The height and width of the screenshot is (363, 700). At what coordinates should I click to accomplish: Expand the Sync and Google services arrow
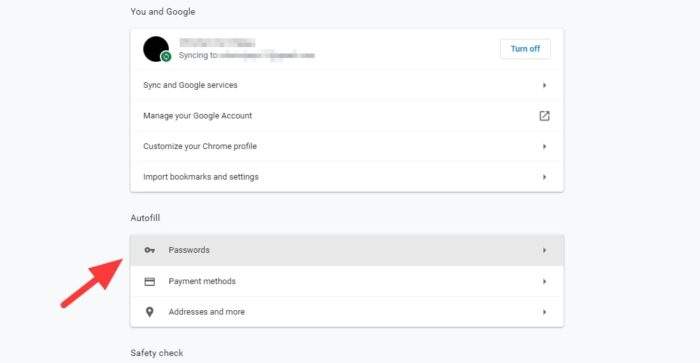(x=544, y=85)
